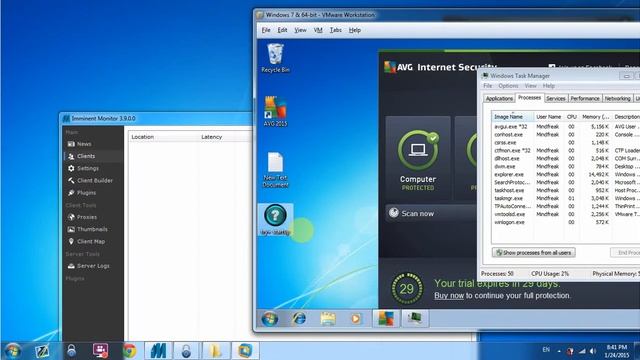Select New Text Document on VM desktop
This screenshot has height=360, width=640.
point(276,170)
